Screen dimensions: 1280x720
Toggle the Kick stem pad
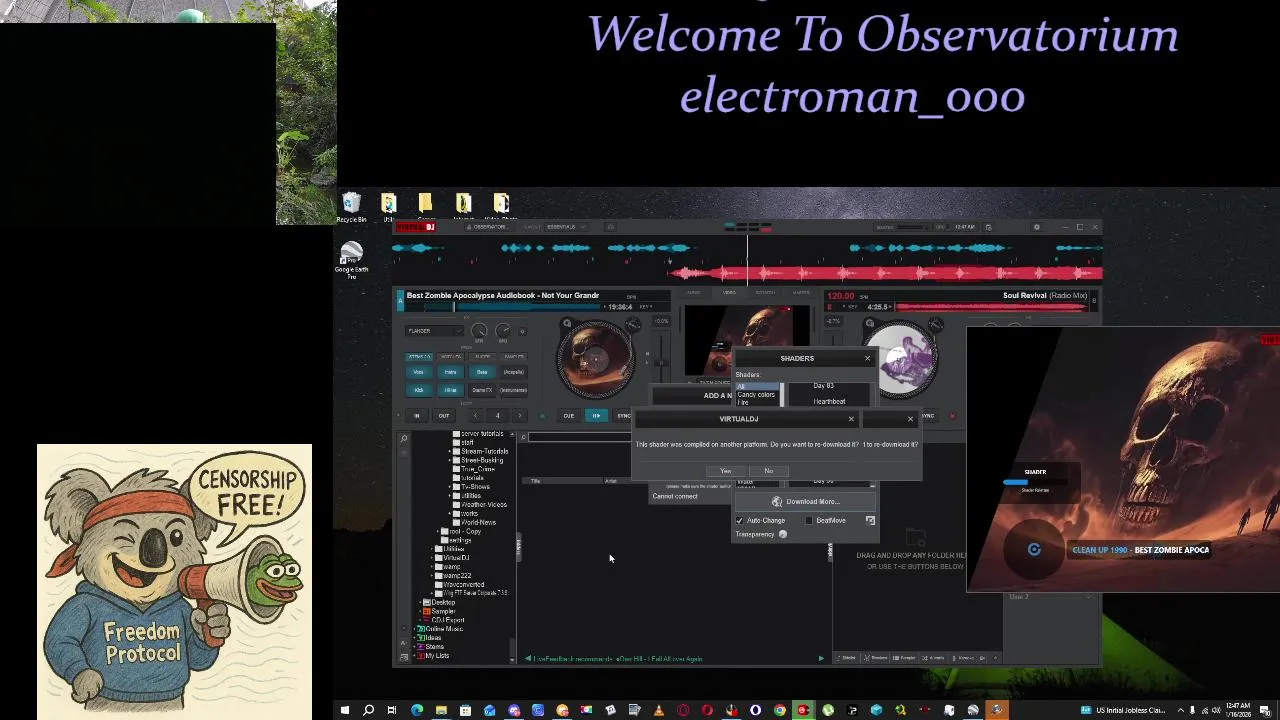pos(419,390)
